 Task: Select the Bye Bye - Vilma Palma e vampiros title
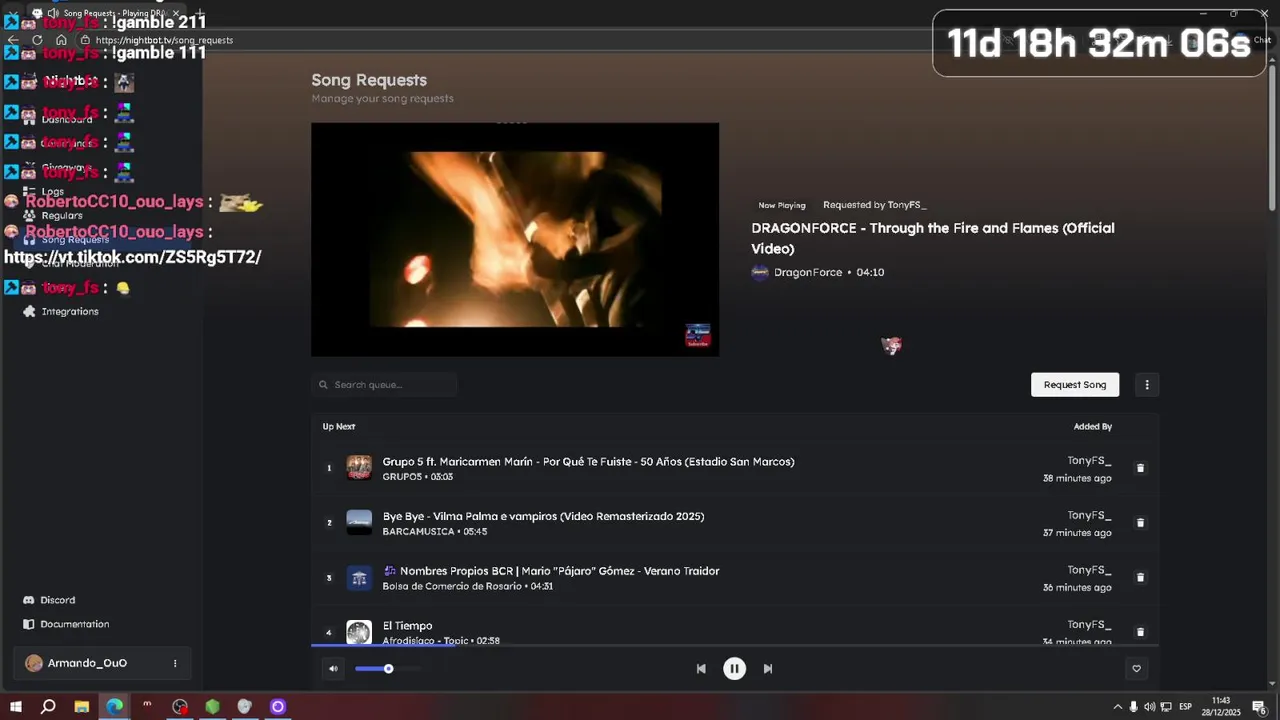pyautogui.click(x=543, y=517)
